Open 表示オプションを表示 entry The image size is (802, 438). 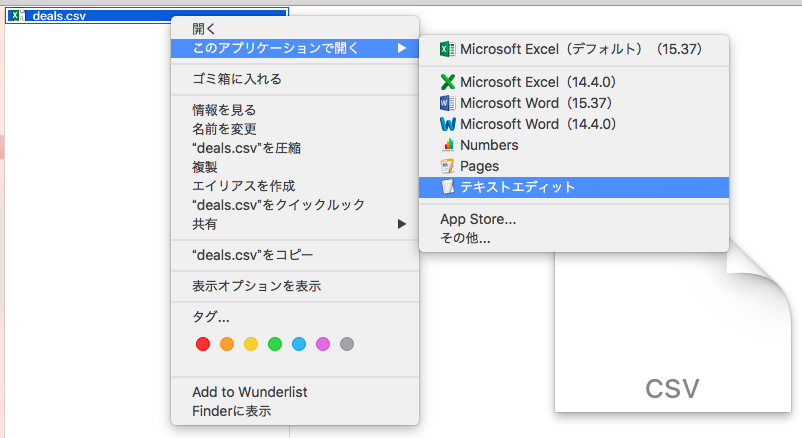(x=295, y=286)
